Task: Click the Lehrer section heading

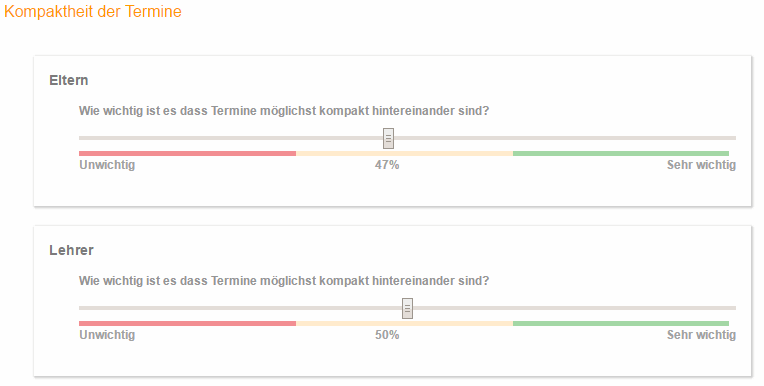Action: coord(71,250)
